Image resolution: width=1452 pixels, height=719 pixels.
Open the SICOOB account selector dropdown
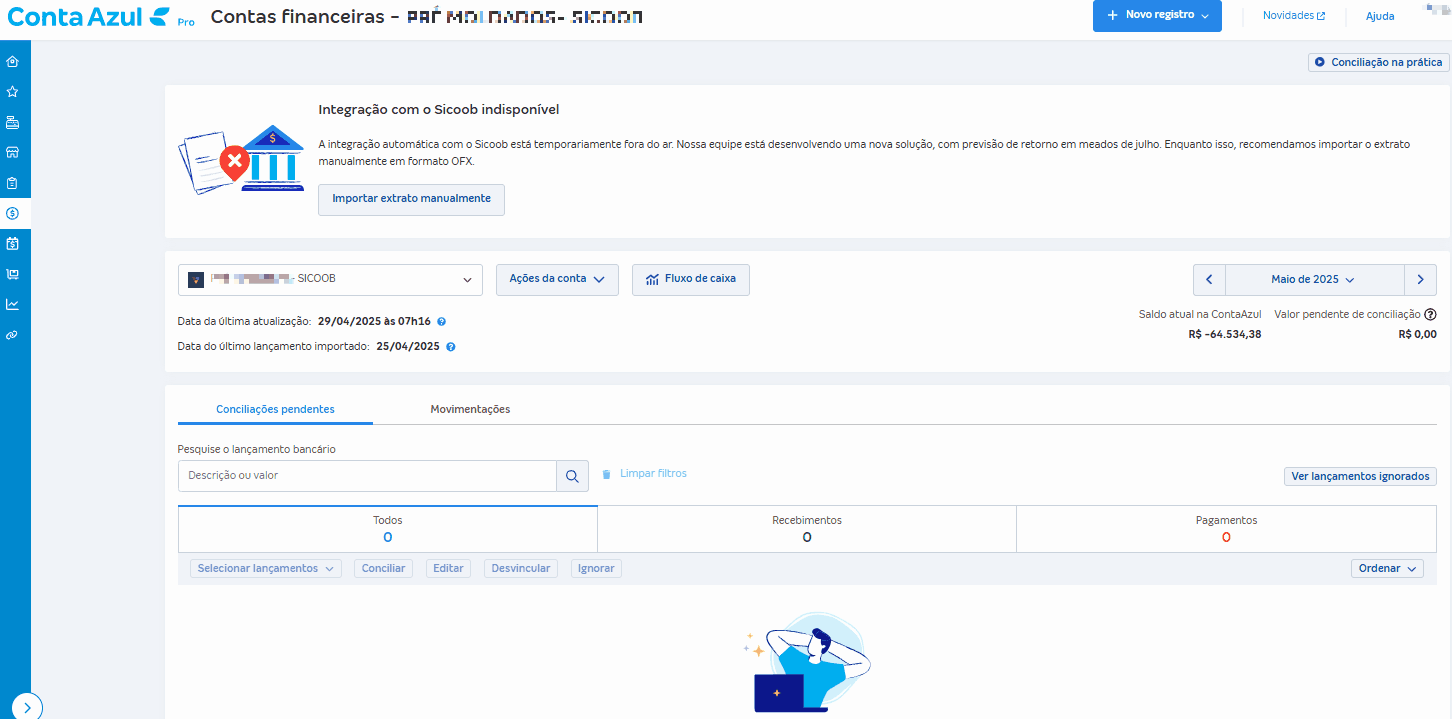[x=330, y=280]
